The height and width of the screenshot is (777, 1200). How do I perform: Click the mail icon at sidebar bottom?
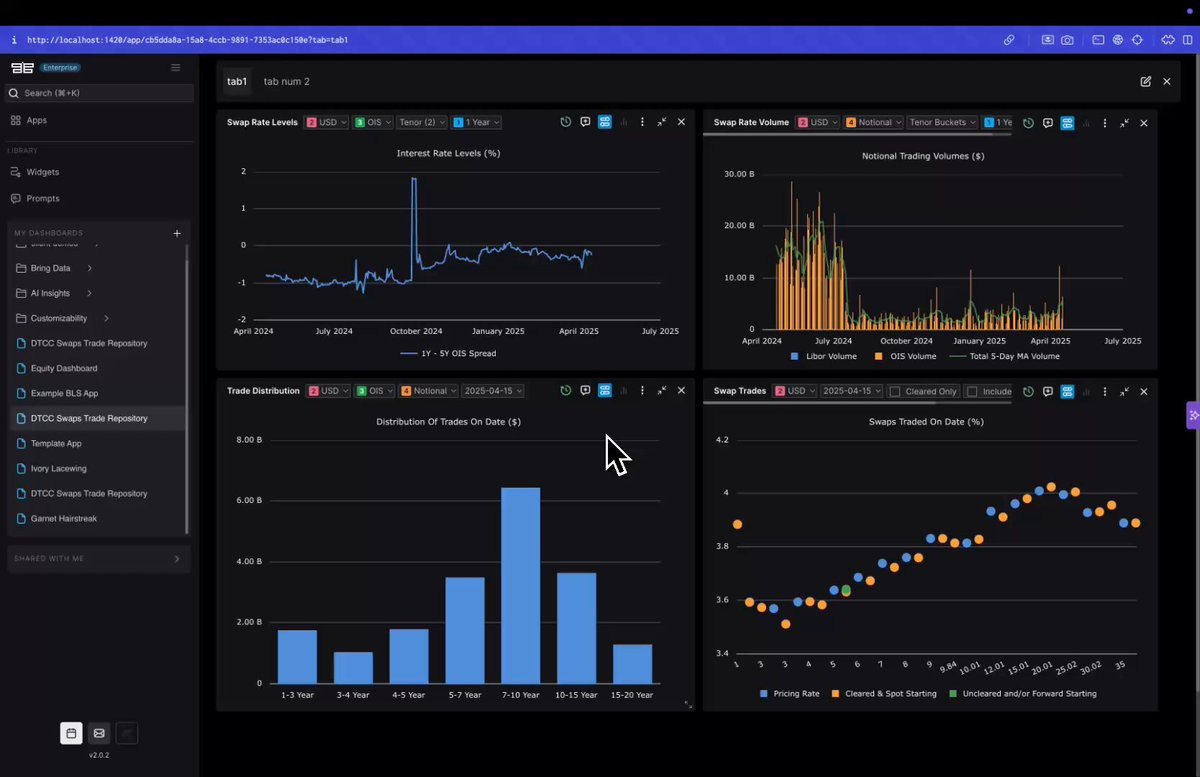(99, 733)
